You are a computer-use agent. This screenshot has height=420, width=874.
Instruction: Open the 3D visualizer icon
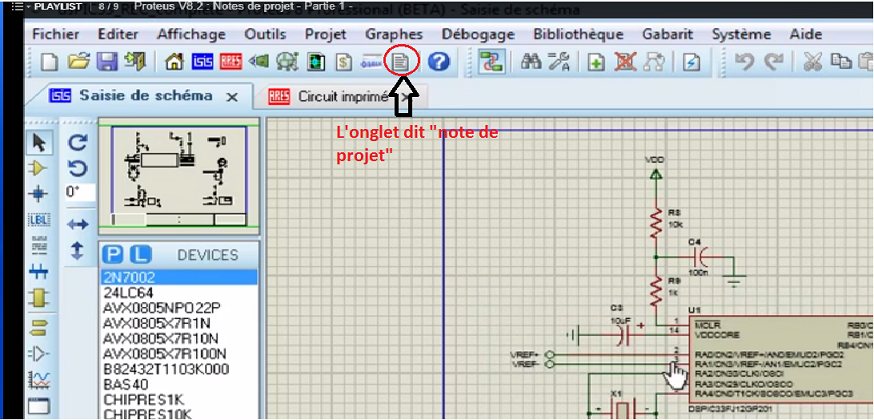click(x=259, y=62)
